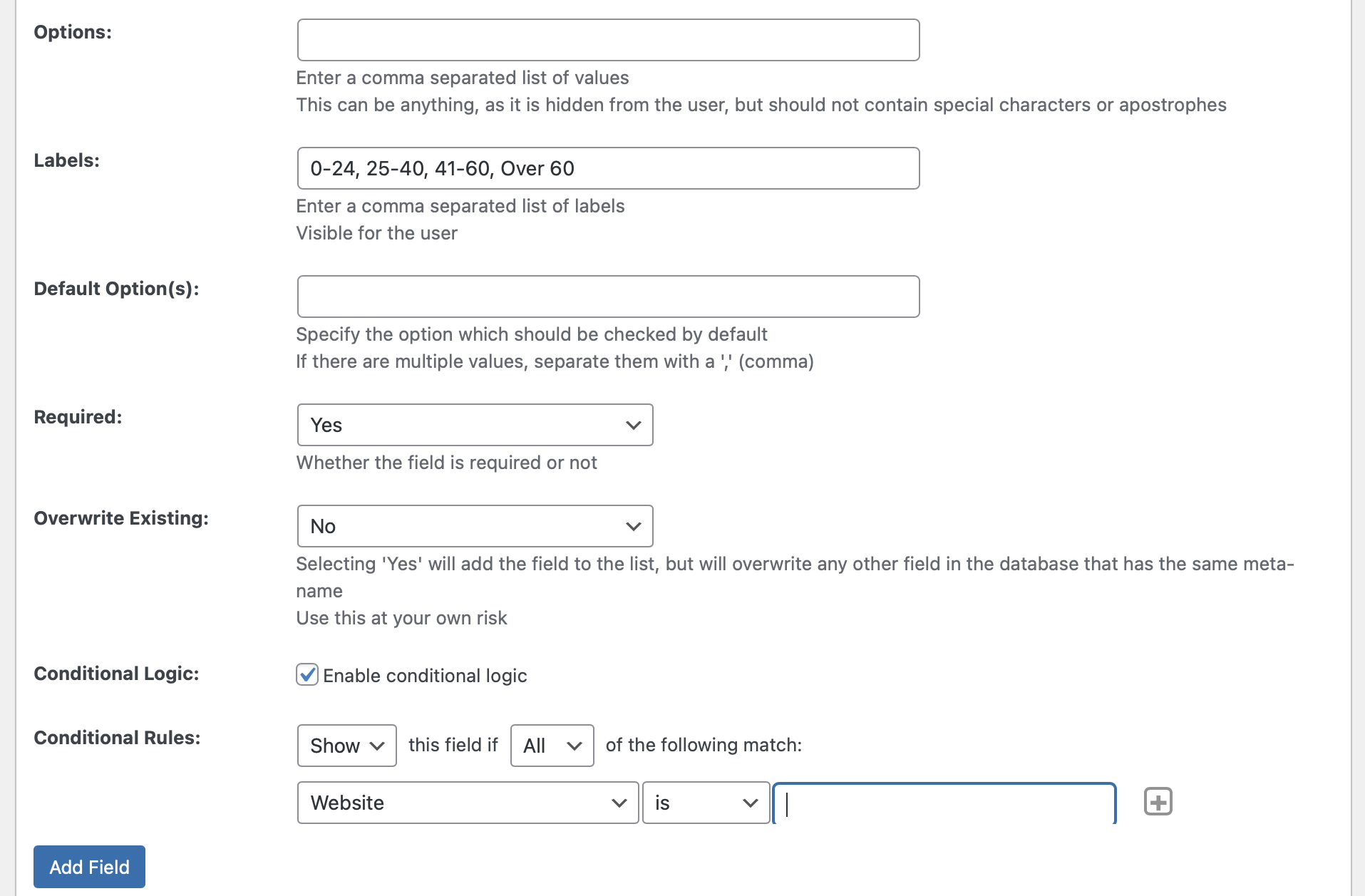Open the Website field selector dropdown
This screenshot has width=1365, height=896.
point(468,803)
